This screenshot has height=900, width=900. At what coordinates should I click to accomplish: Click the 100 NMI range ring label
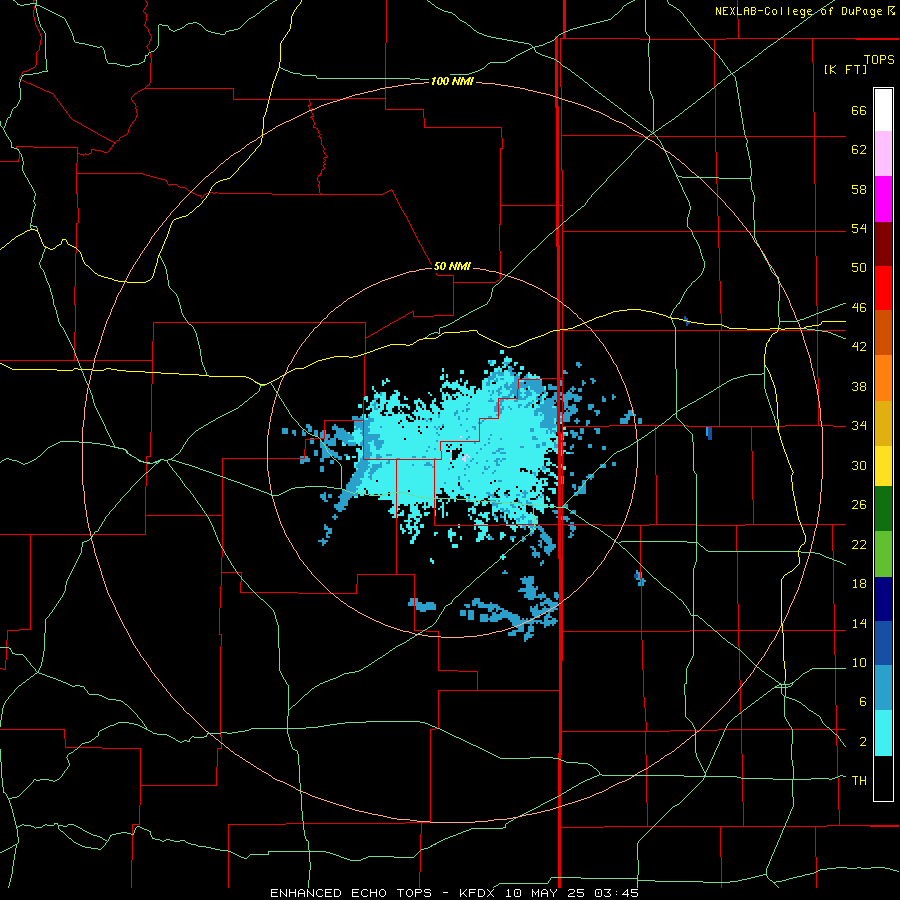click(452, 82)
